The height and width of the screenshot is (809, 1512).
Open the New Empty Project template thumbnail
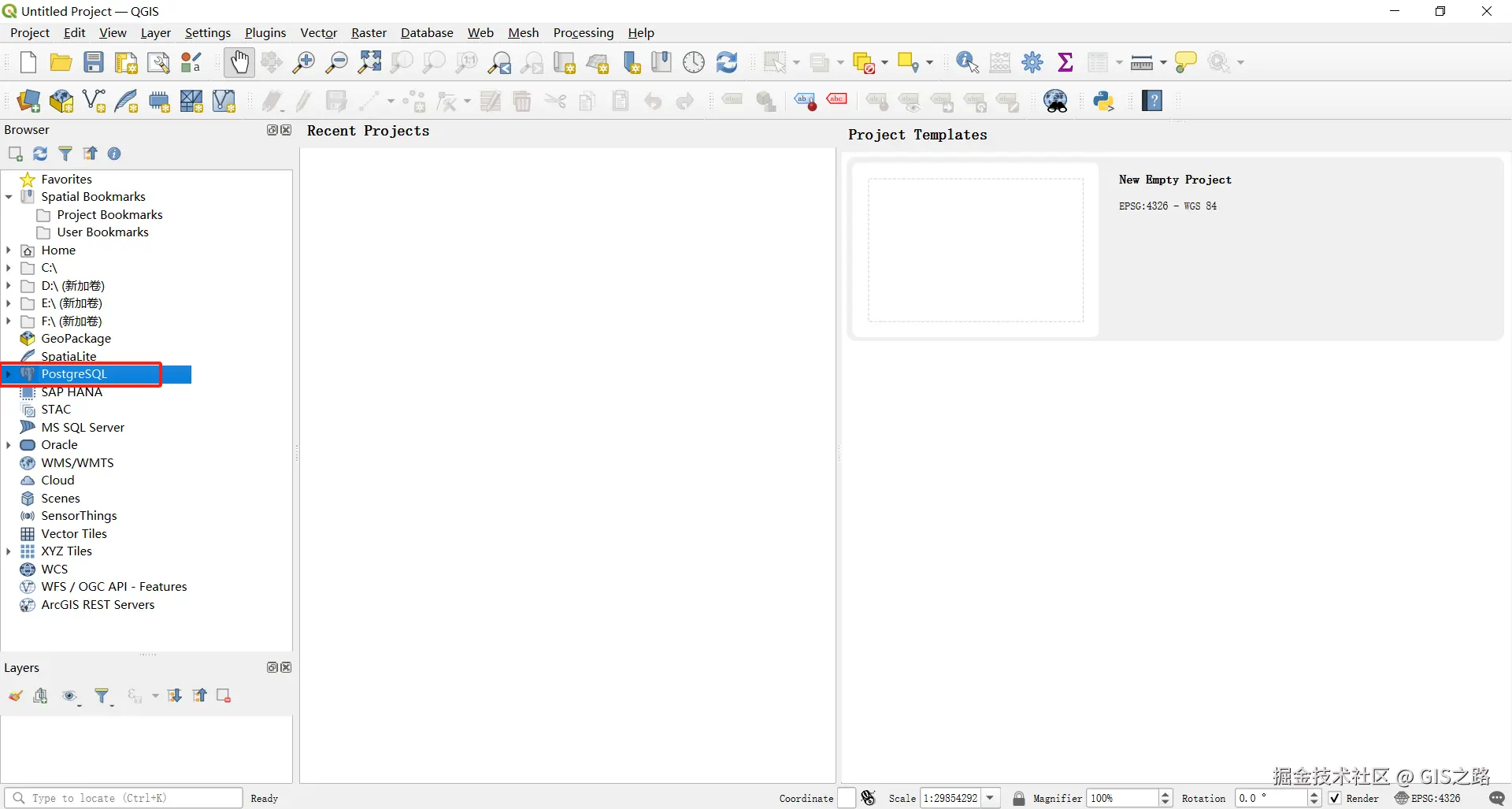[x=976, y=250]
